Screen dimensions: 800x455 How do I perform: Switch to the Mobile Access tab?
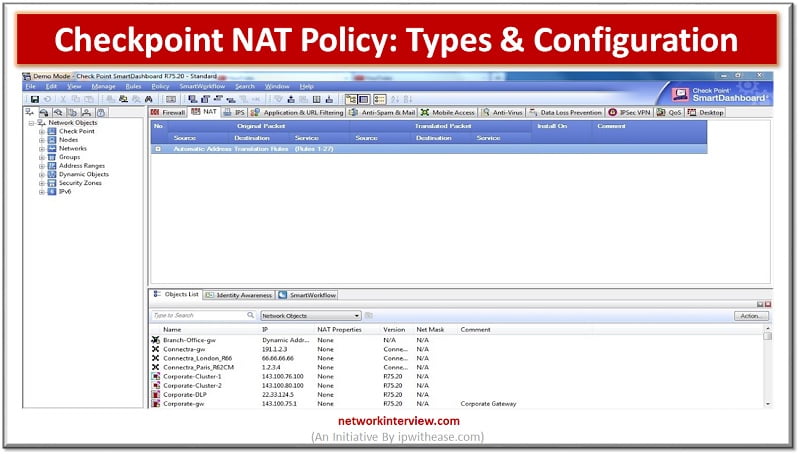click(x=447, y=112)
